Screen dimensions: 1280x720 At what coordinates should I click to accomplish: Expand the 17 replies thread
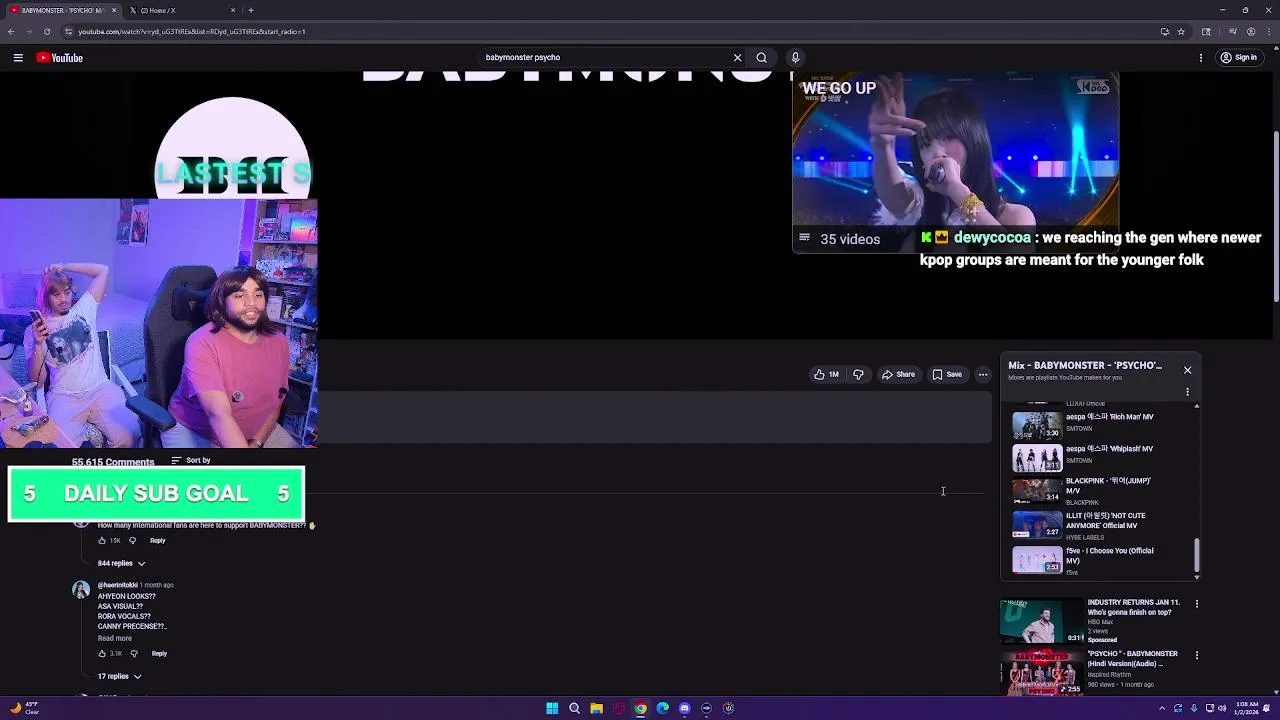pyautogui.click(x=119, y=676)
